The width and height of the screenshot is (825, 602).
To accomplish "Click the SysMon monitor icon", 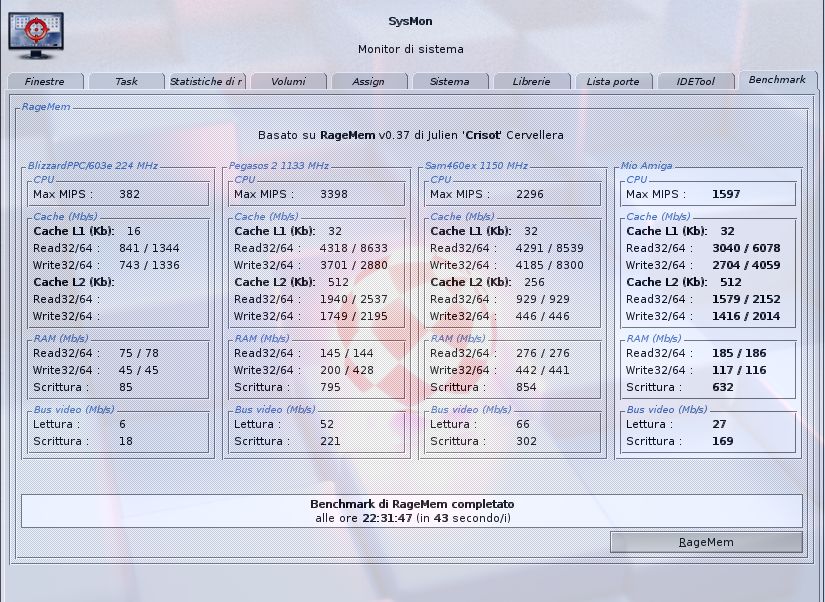I will point(36,34).
